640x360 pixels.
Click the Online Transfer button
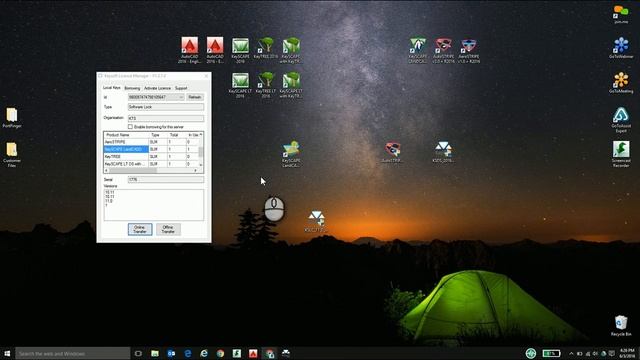(140, 229)
